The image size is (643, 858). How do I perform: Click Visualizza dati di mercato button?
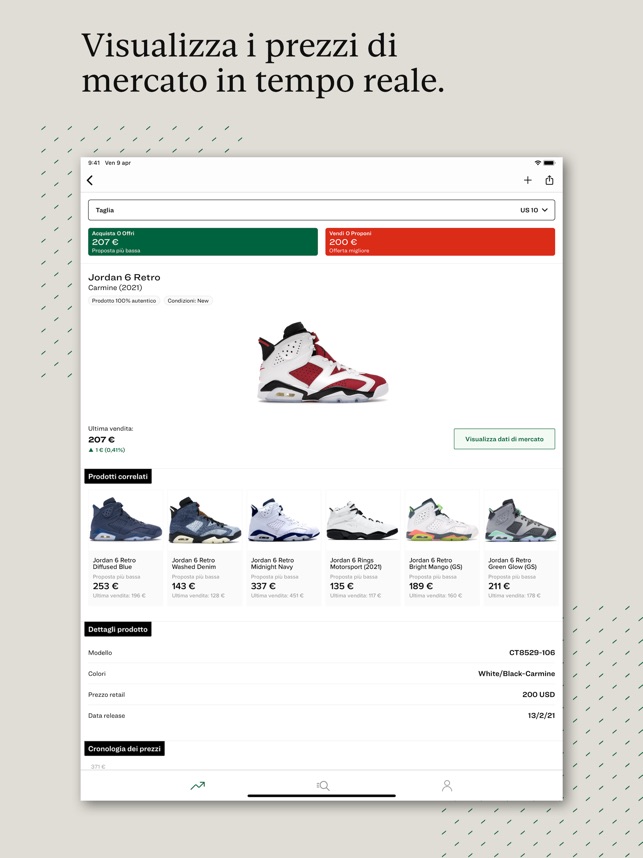(505, 439)
